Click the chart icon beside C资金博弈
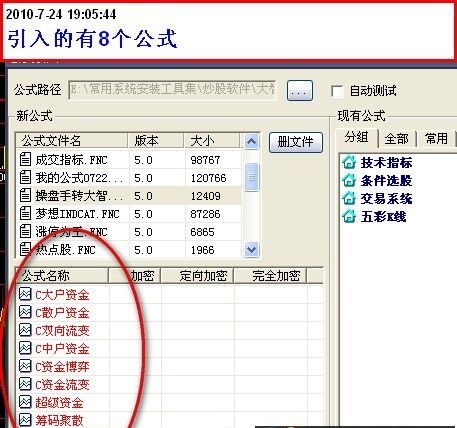This screenshot has height=428, width=457. pos(25,366)
